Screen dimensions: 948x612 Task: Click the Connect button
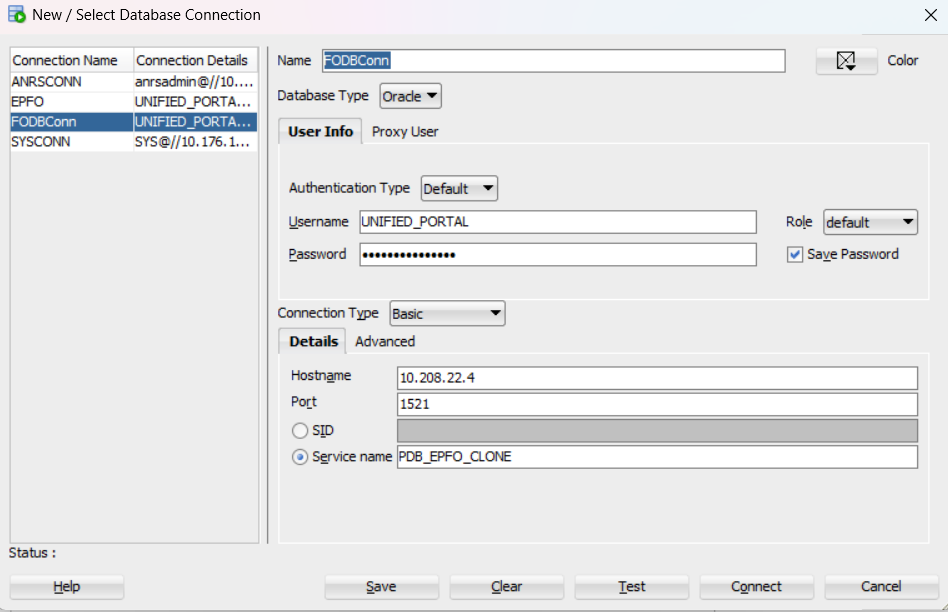click(756, 587)
